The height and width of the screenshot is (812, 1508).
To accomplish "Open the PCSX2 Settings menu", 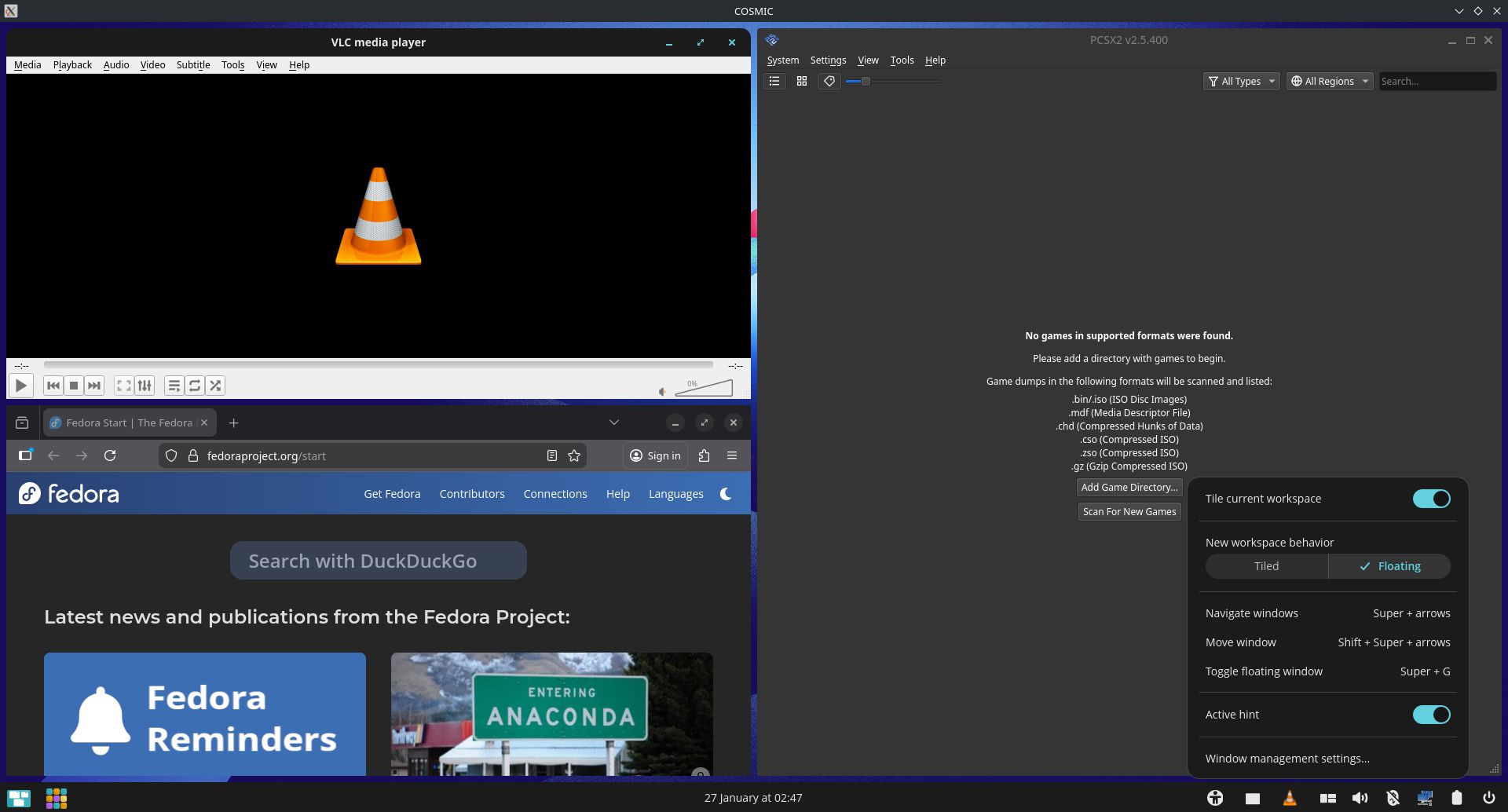I will tap(828, 60).
